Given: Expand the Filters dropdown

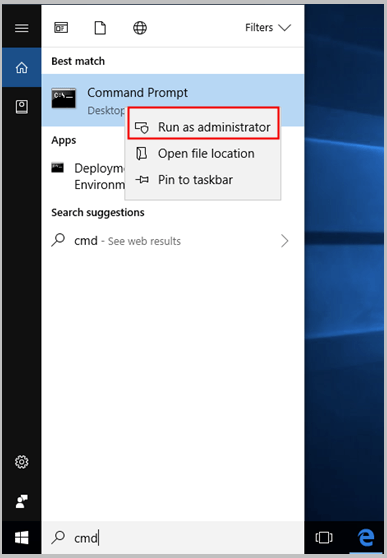Looking at the screenshot, I should 268,27.
